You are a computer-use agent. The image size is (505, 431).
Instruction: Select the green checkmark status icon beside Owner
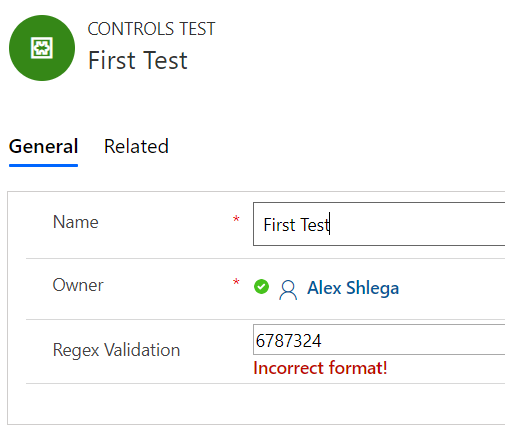261,287
